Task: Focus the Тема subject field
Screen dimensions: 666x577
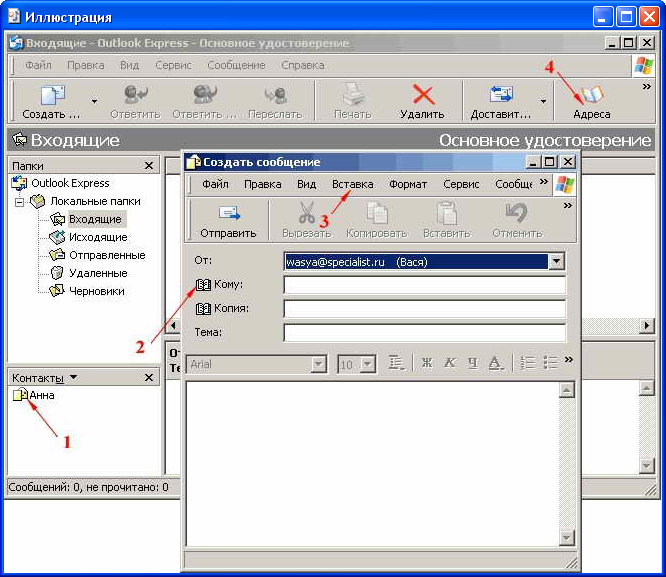Action: tap(424, 333)
